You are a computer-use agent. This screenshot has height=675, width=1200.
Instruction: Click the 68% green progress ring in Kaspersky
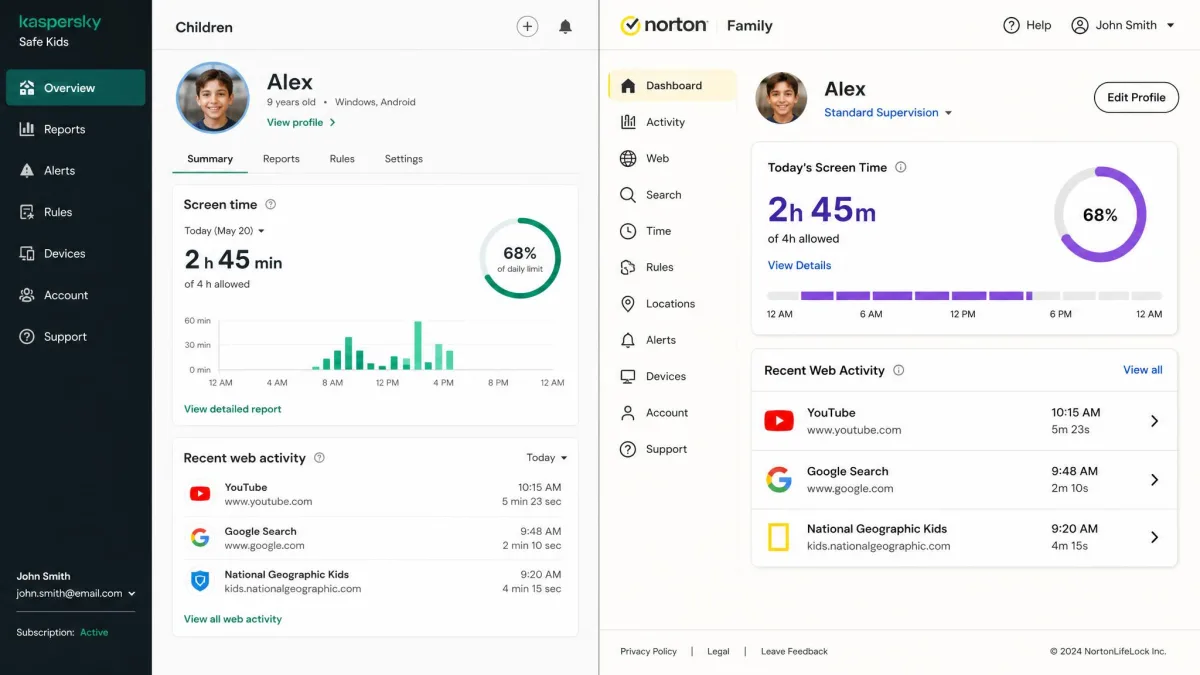[x=520, y=258]
